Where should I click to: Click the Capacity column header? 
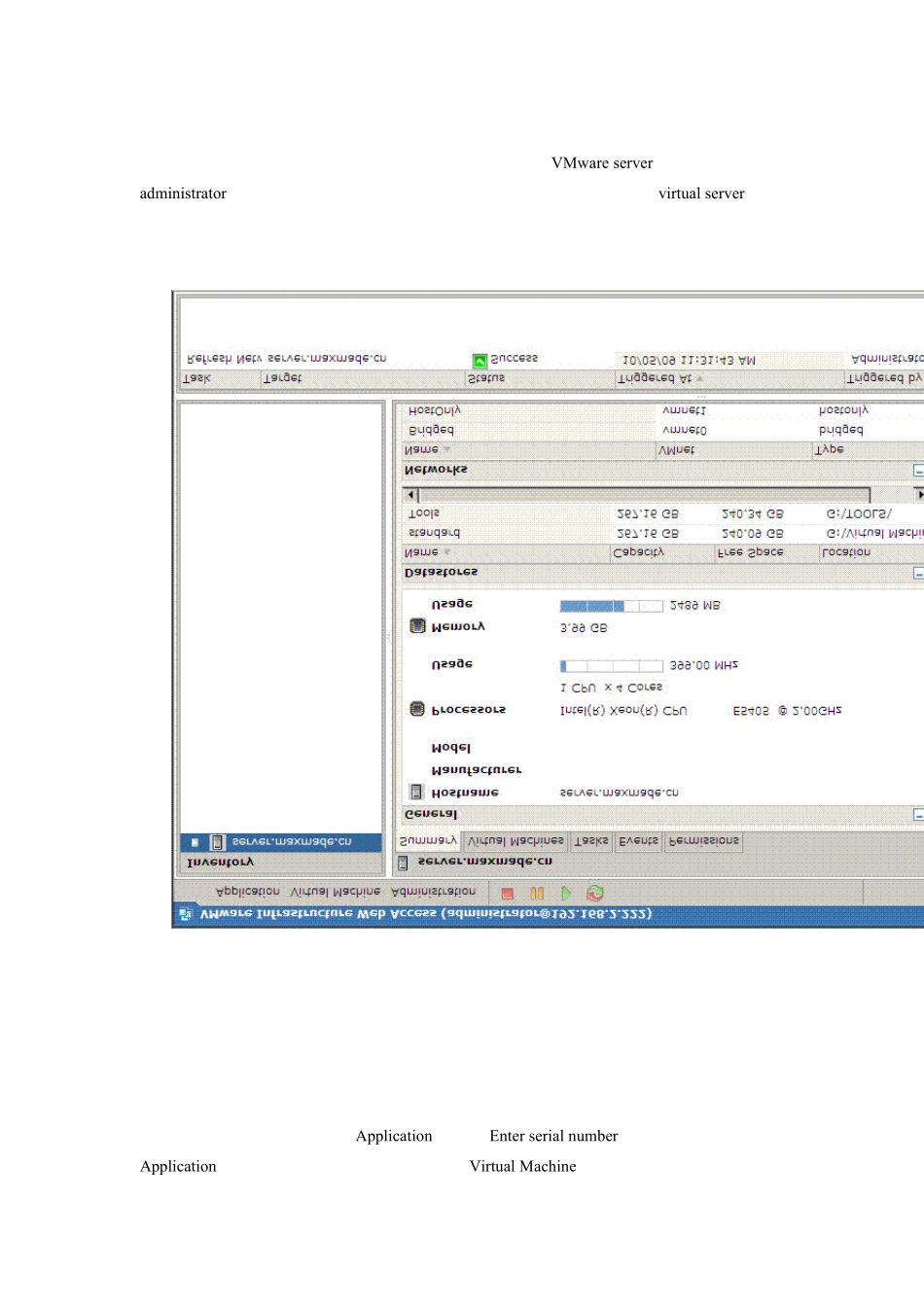point(661,552)
